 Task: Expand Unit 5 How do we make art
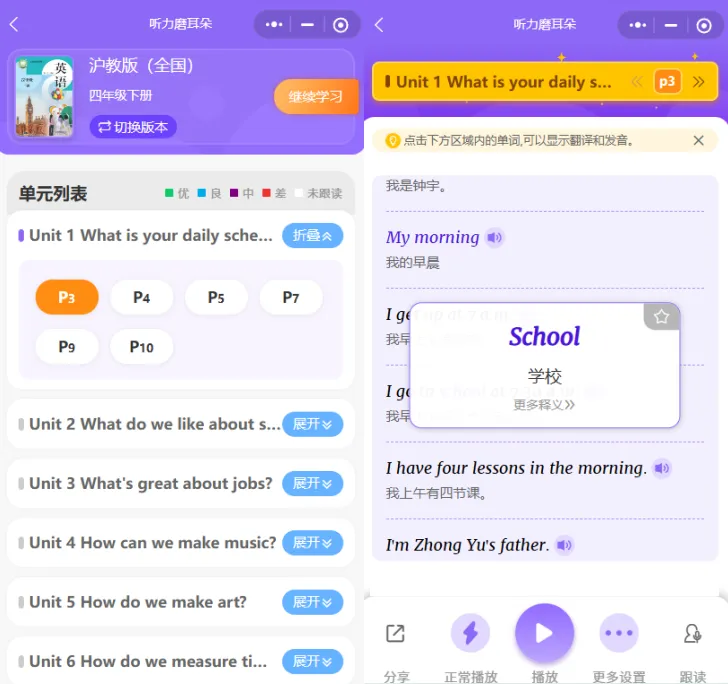[312, 602]
